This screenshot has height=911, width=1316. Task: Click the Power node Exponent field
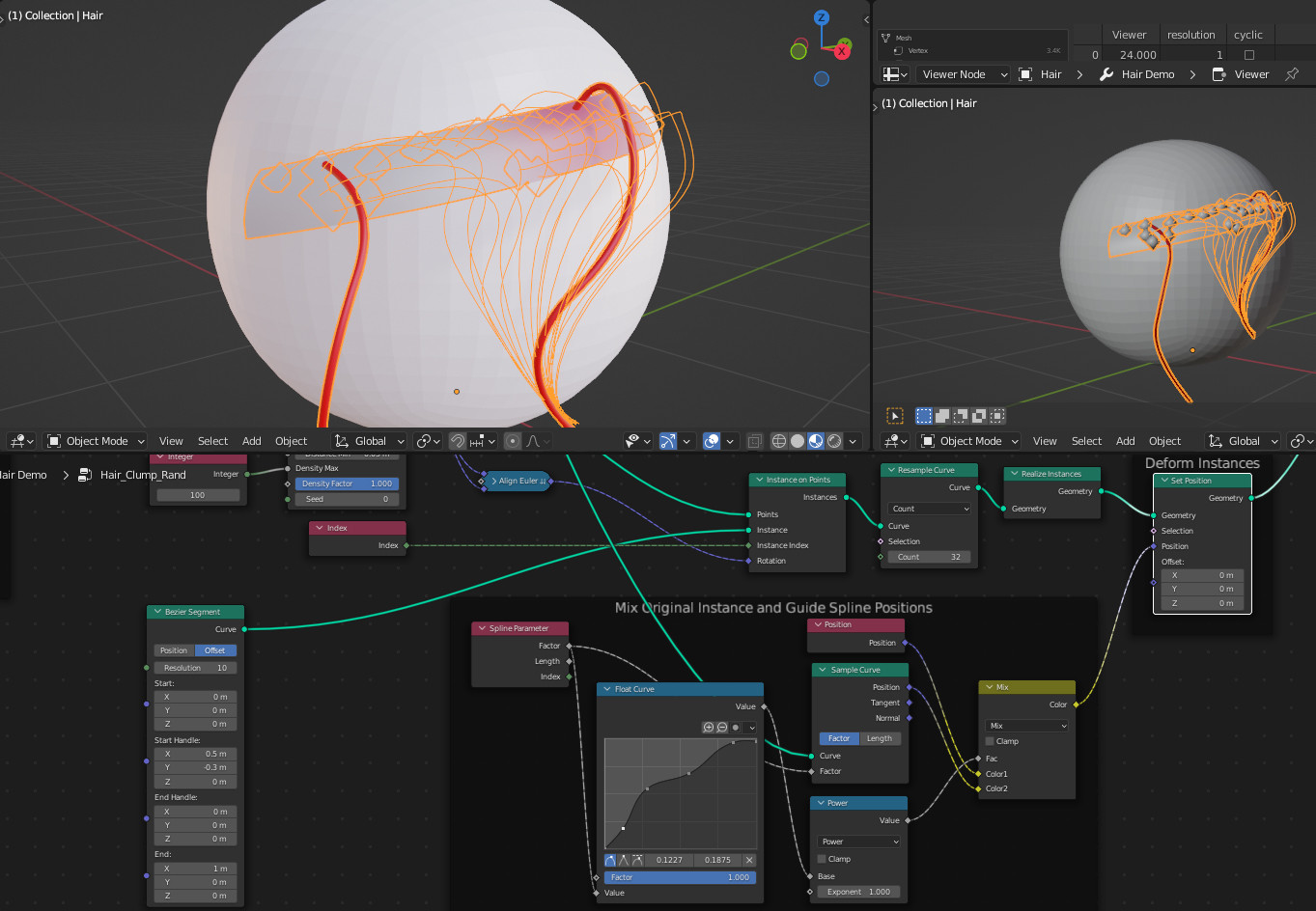pos(859,892)
